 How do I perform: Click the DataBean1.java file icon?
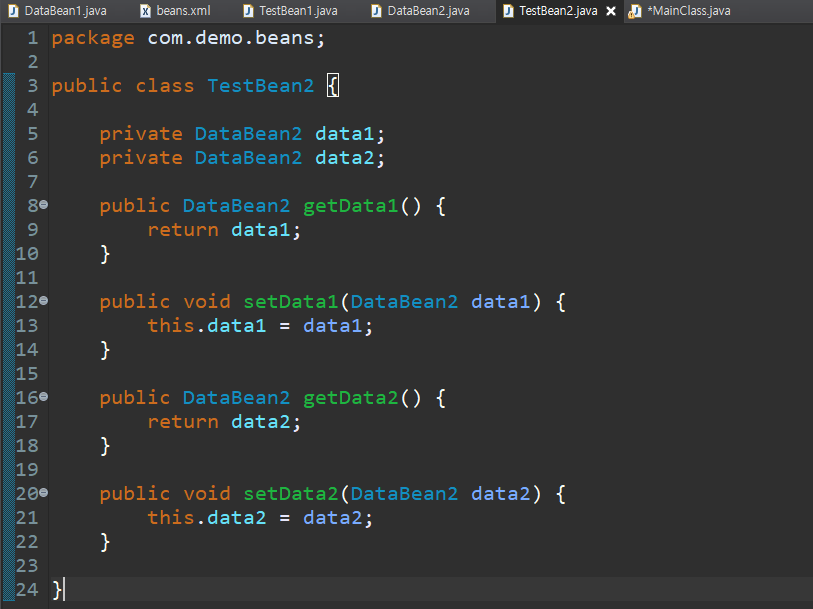(14, 11)
